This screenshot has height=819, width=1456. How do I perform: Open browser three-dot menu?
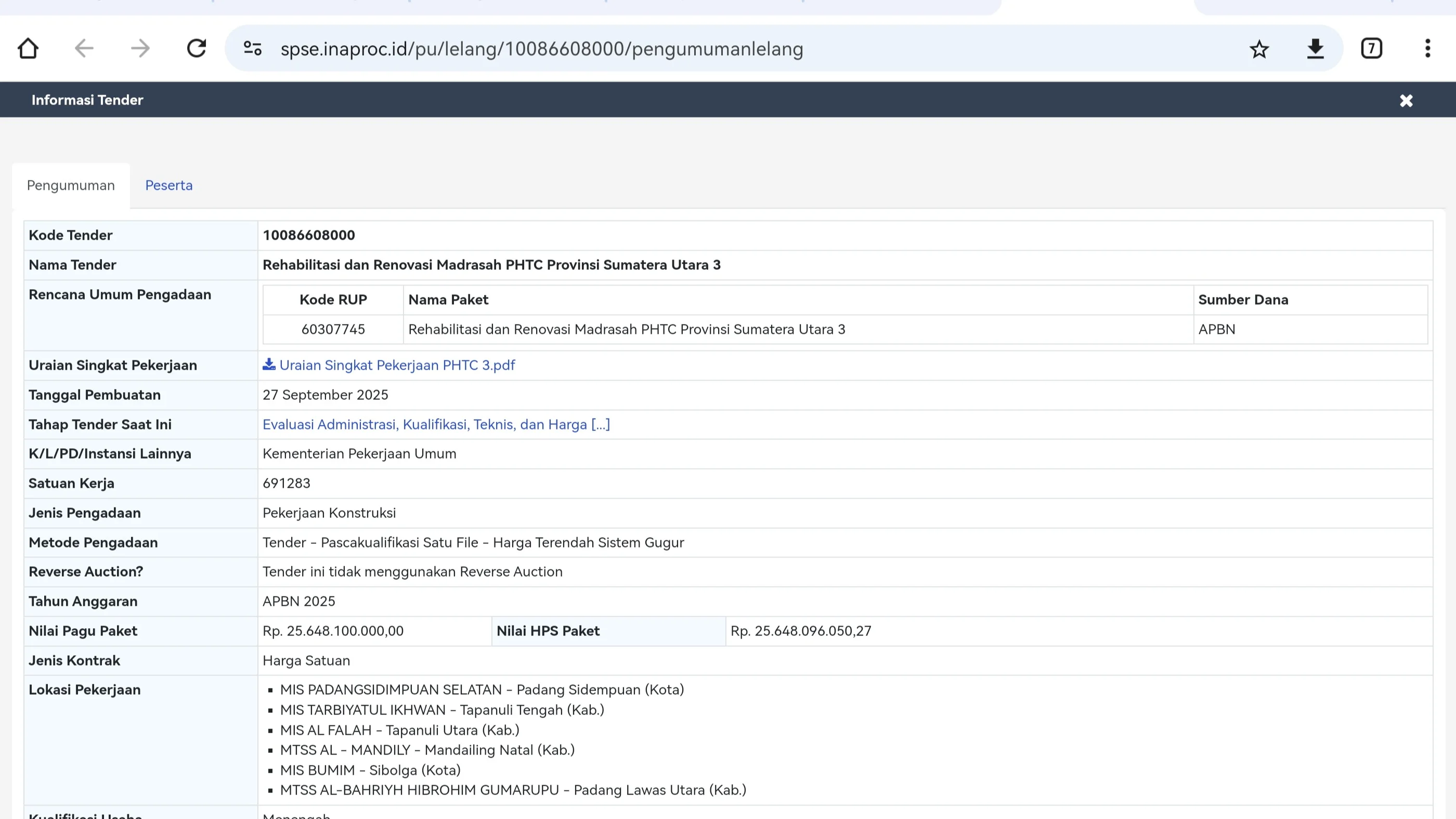[x=1427, y=48]
